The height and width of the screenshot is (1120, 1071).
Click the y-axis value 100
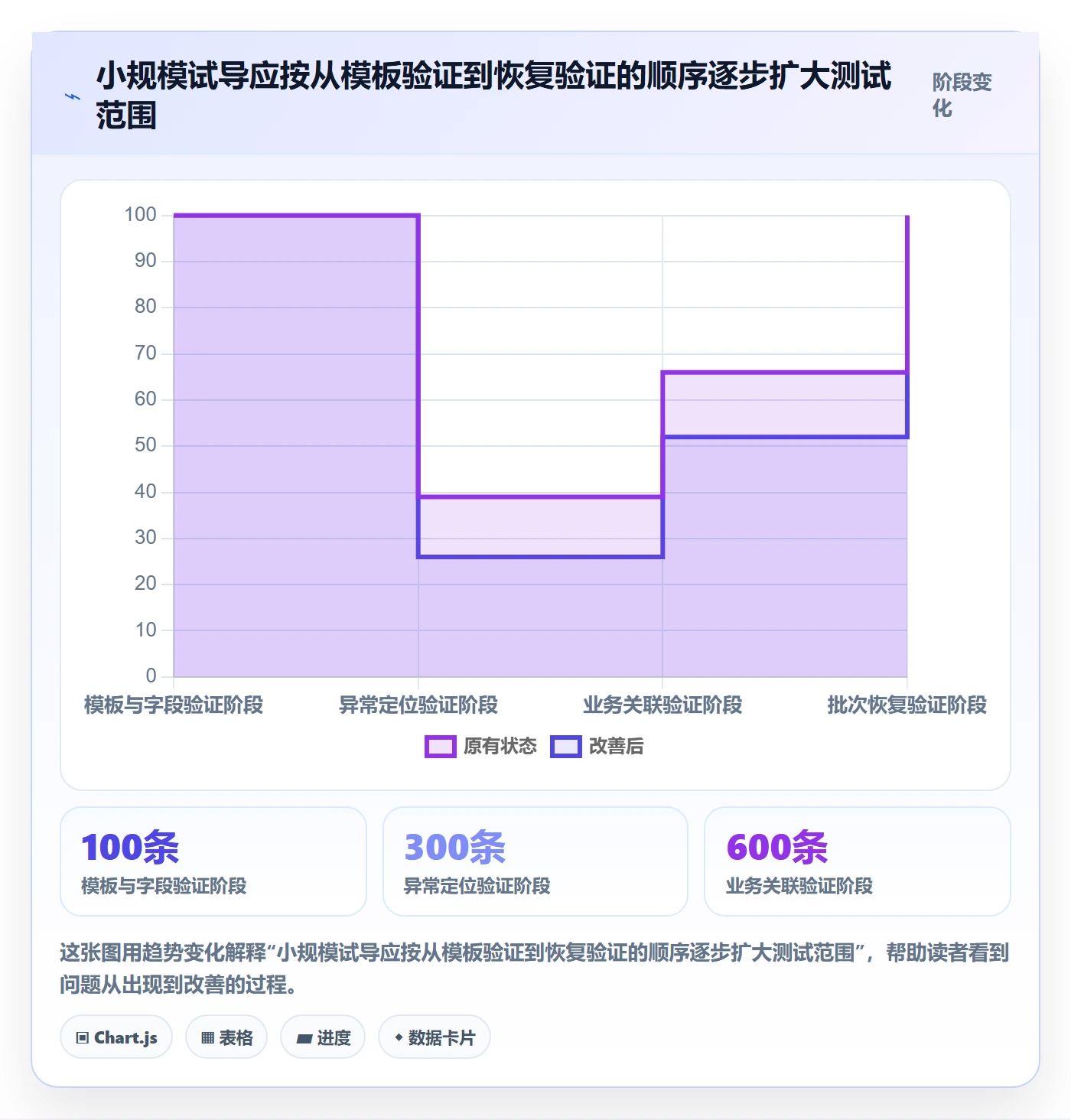tap(141, 215)
